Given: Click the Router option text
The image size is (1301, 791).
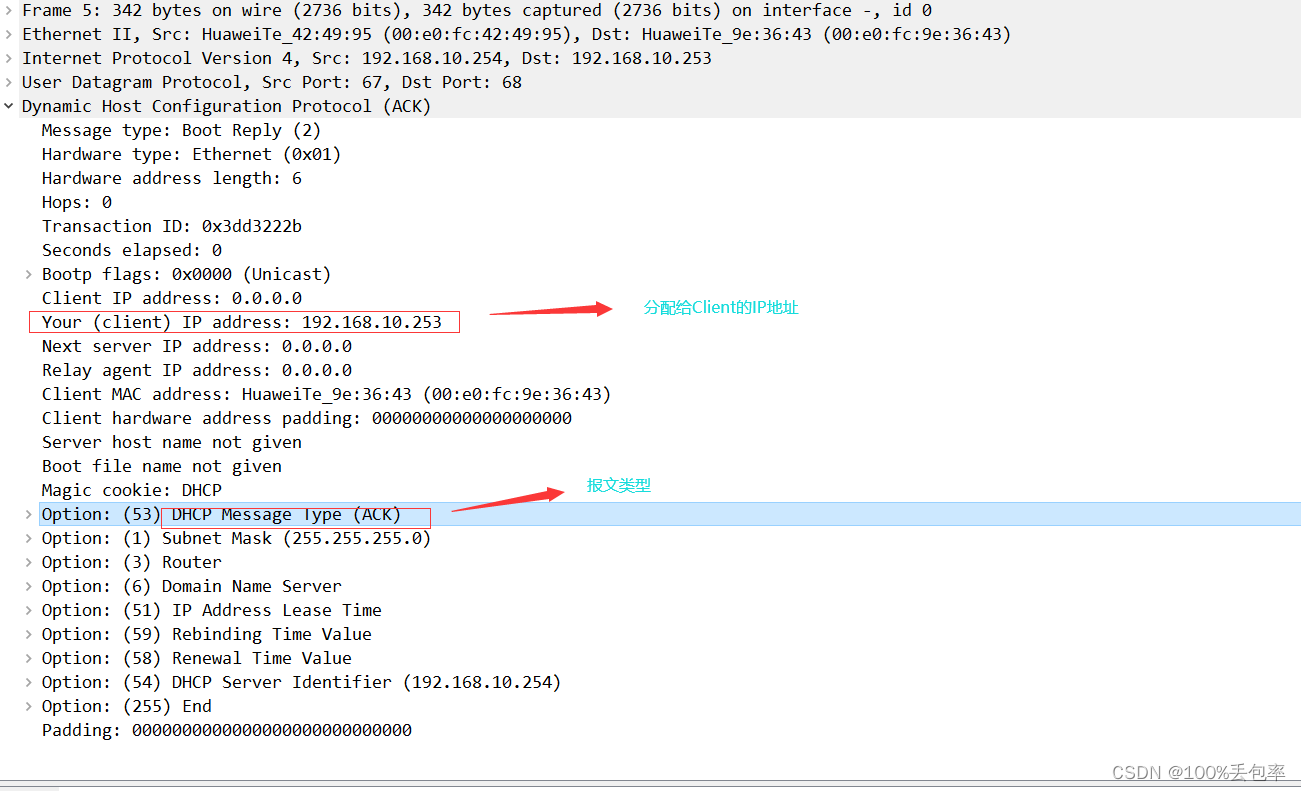Looking at the screenshot, I should (x=192, y=563).
